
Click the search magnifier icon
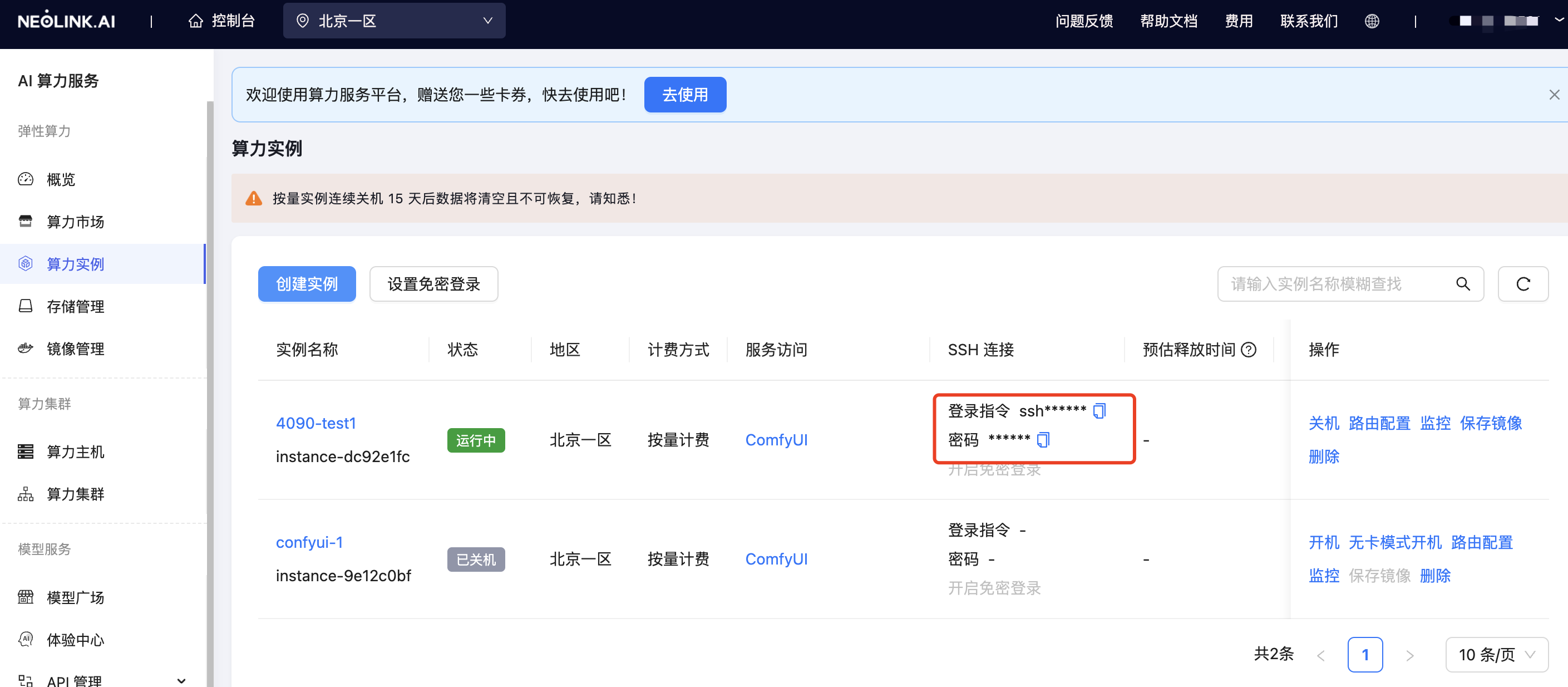point(1463,284)
